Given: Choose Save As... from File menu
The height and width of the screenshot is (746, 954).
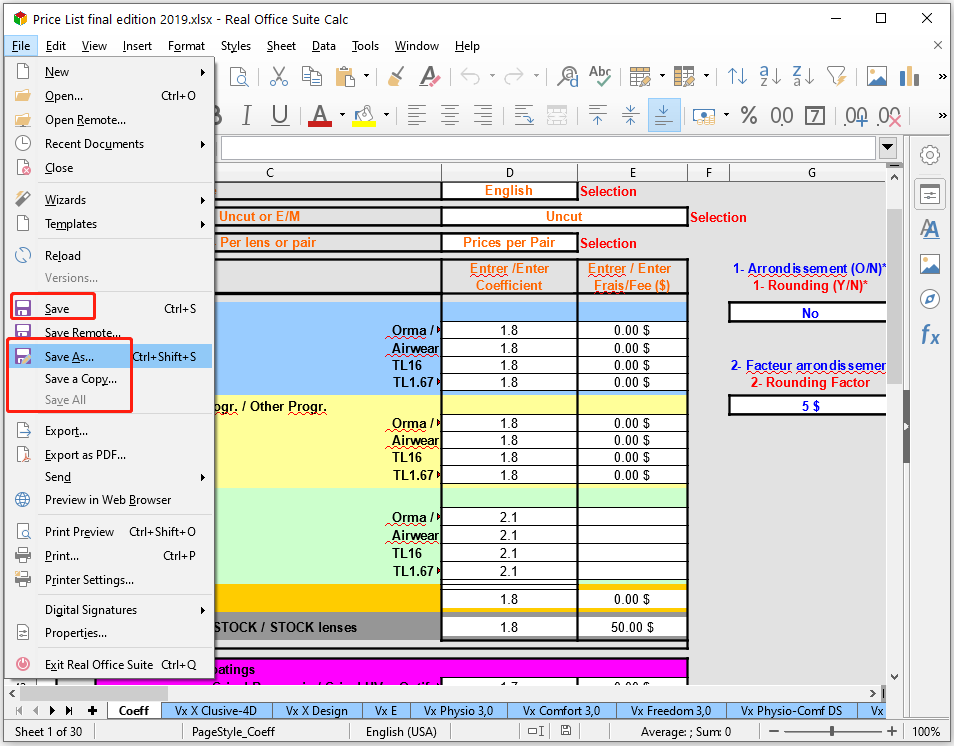Looking at the screenshot, I should point(69,357).
